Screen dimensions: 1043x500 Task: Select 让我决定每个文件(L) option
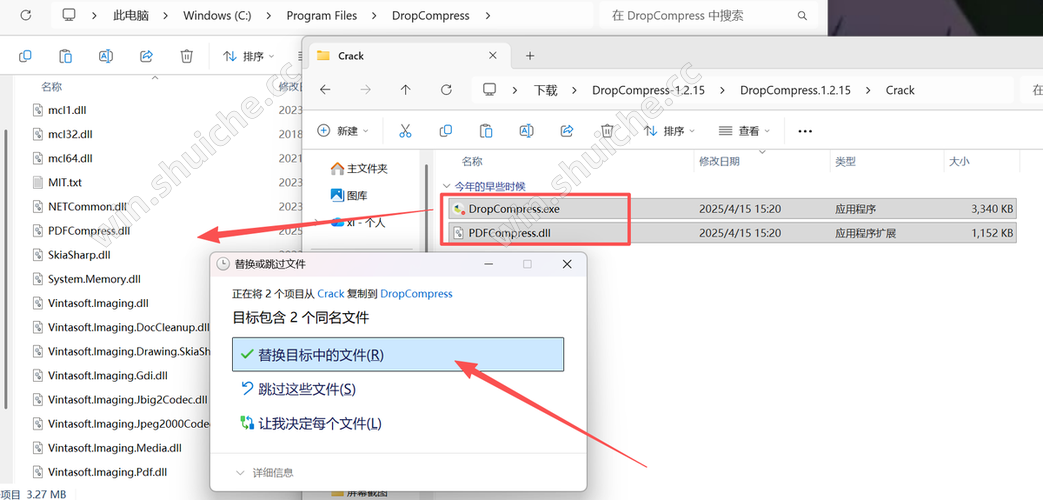(x=319, y=423)
